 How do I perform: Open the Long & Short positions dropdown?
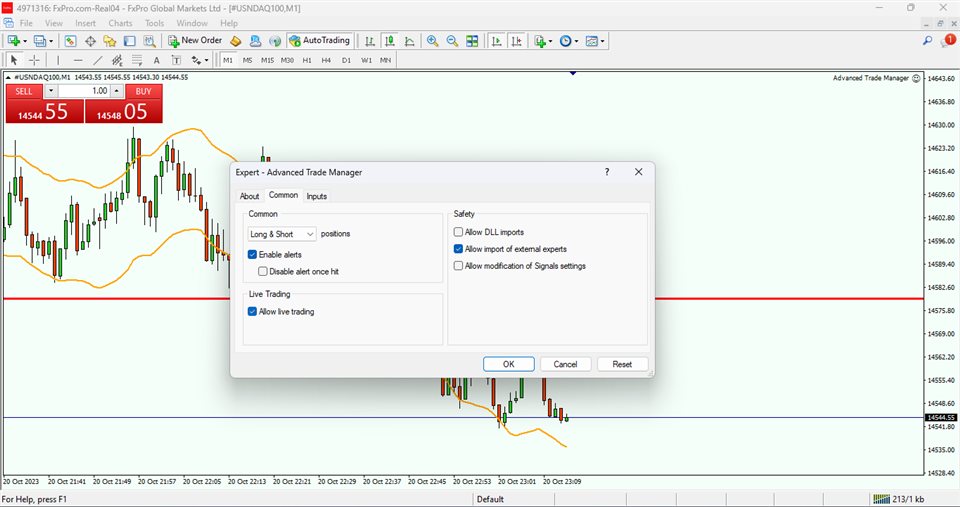click(x=282, y=234)
